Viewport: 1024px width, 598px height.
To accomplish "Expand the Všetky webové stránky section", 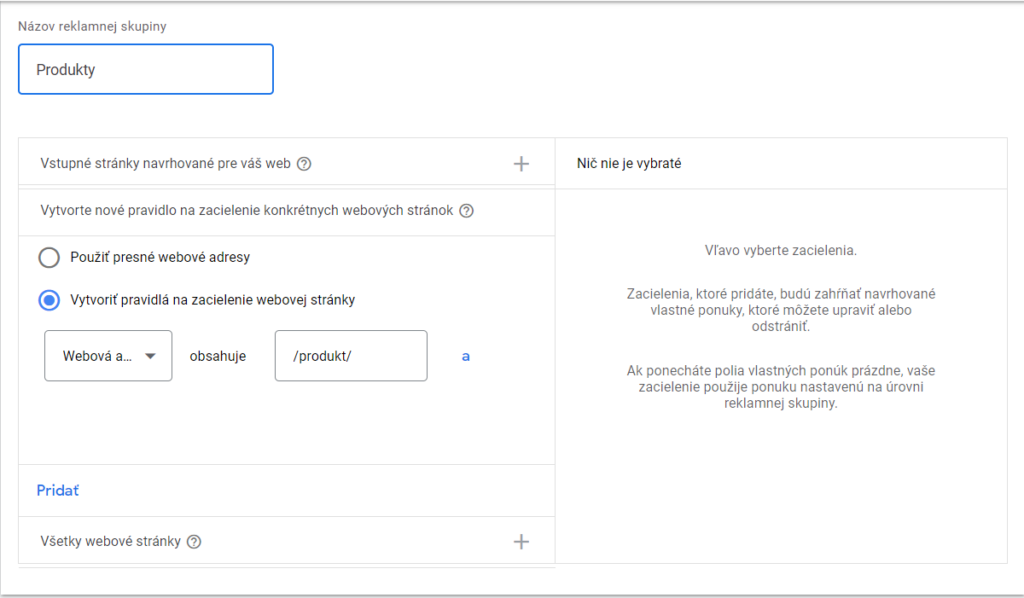I will pos(287,541).
